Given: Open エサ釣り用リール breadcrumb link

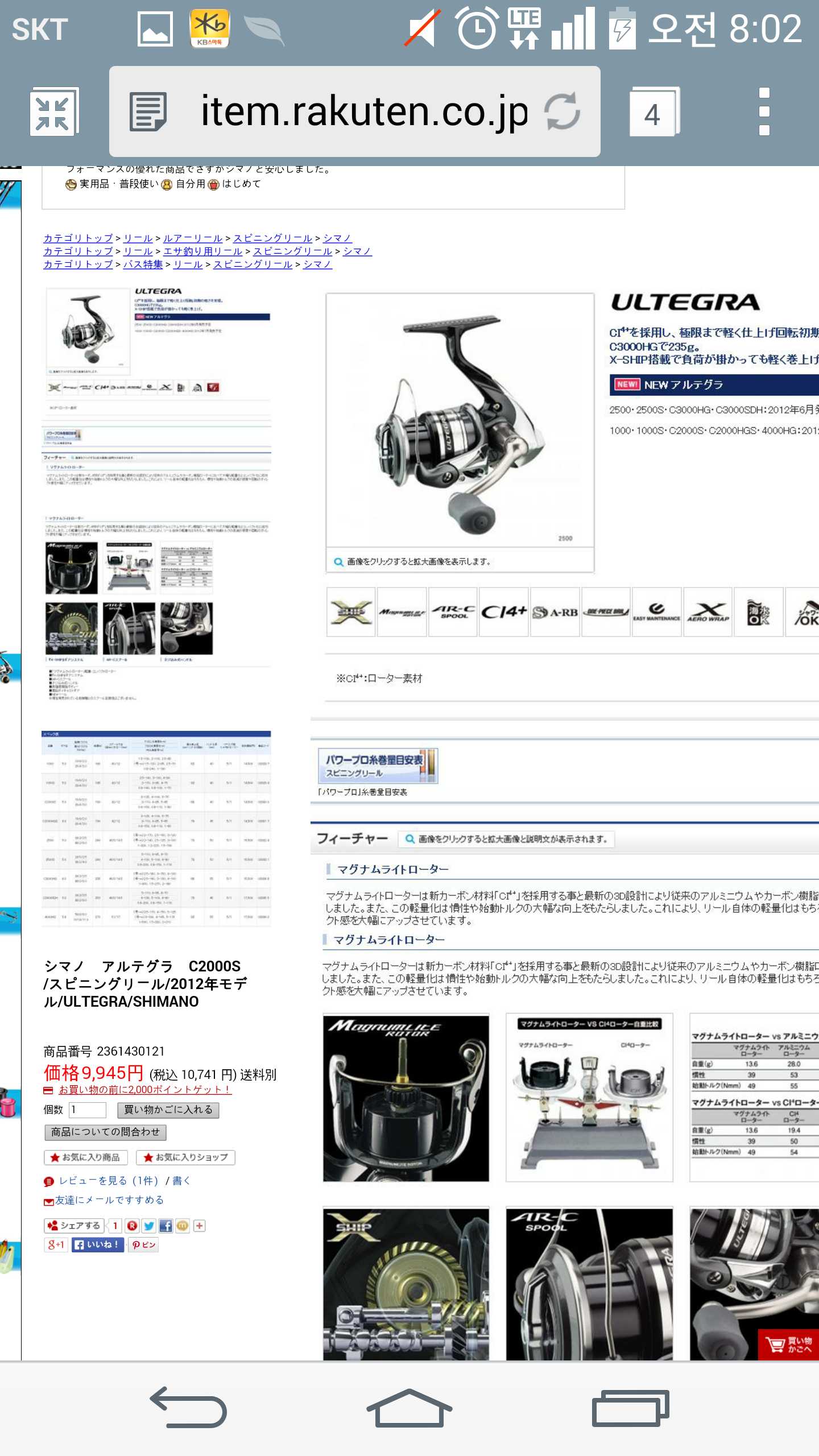Looking at the screenshot, I should [x=202, y=251].
